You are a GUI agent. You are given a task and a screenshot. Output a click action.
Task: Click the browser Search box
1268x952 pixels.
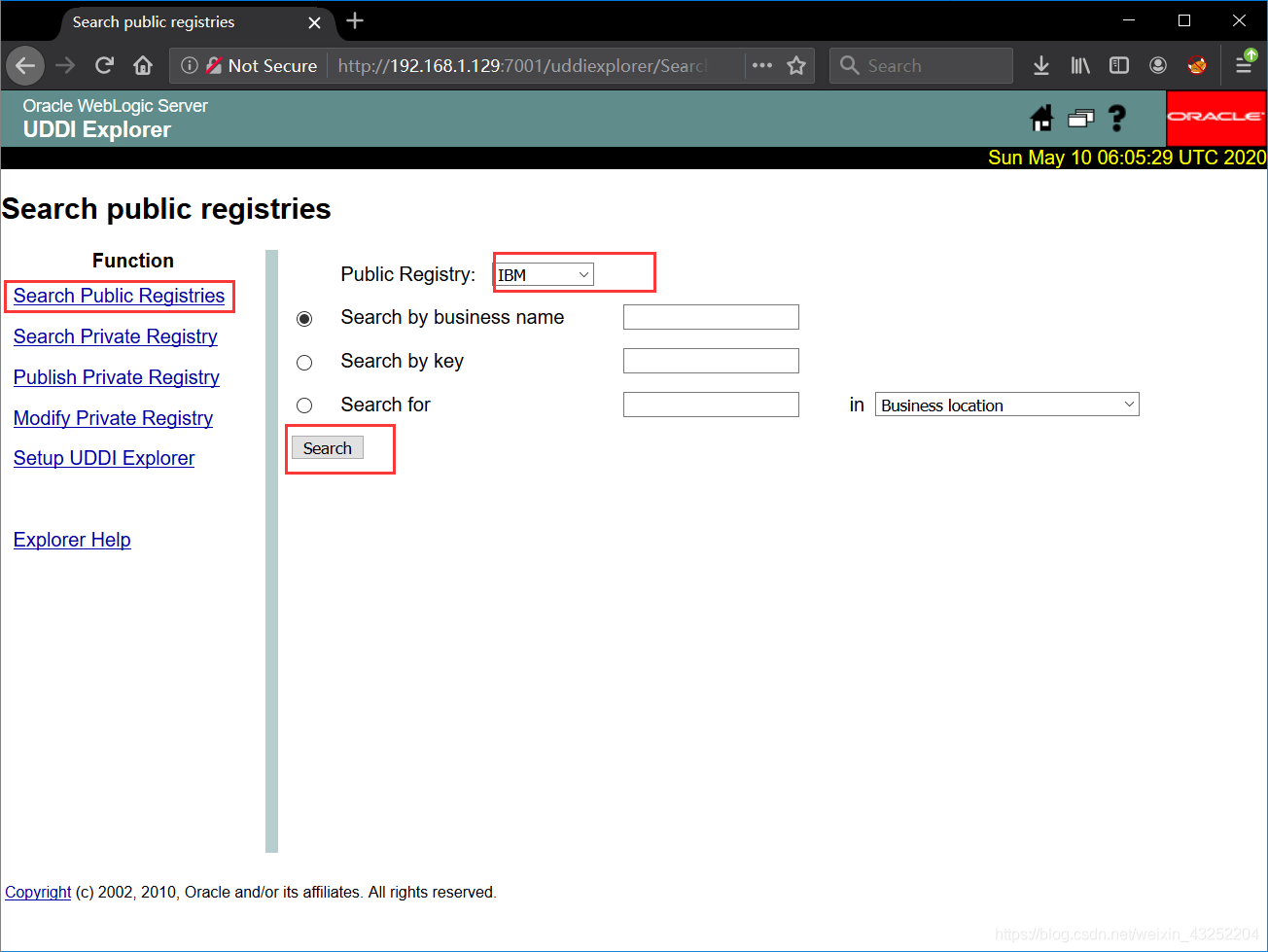tap(922, 66)
